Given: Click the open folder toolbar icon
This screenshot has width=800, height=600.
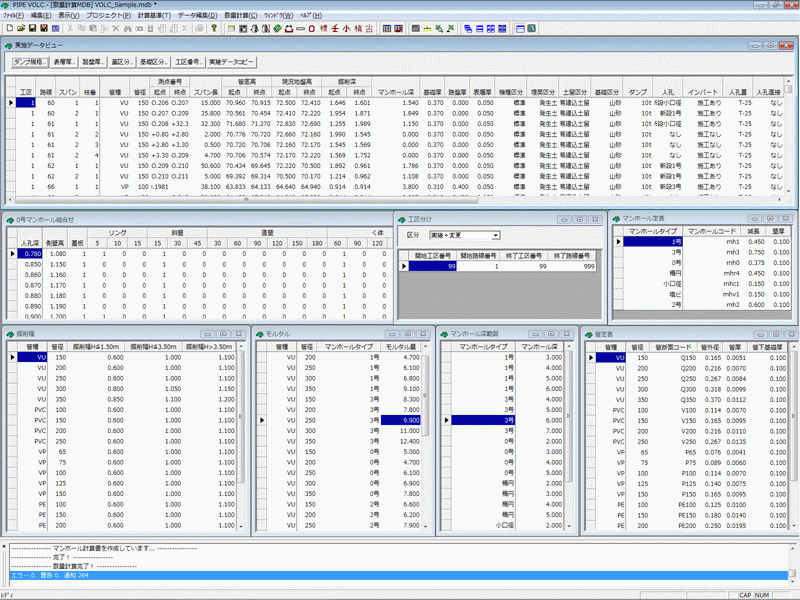Looking at the screenshot, I should pyautogui.click(x=20, y=28).
